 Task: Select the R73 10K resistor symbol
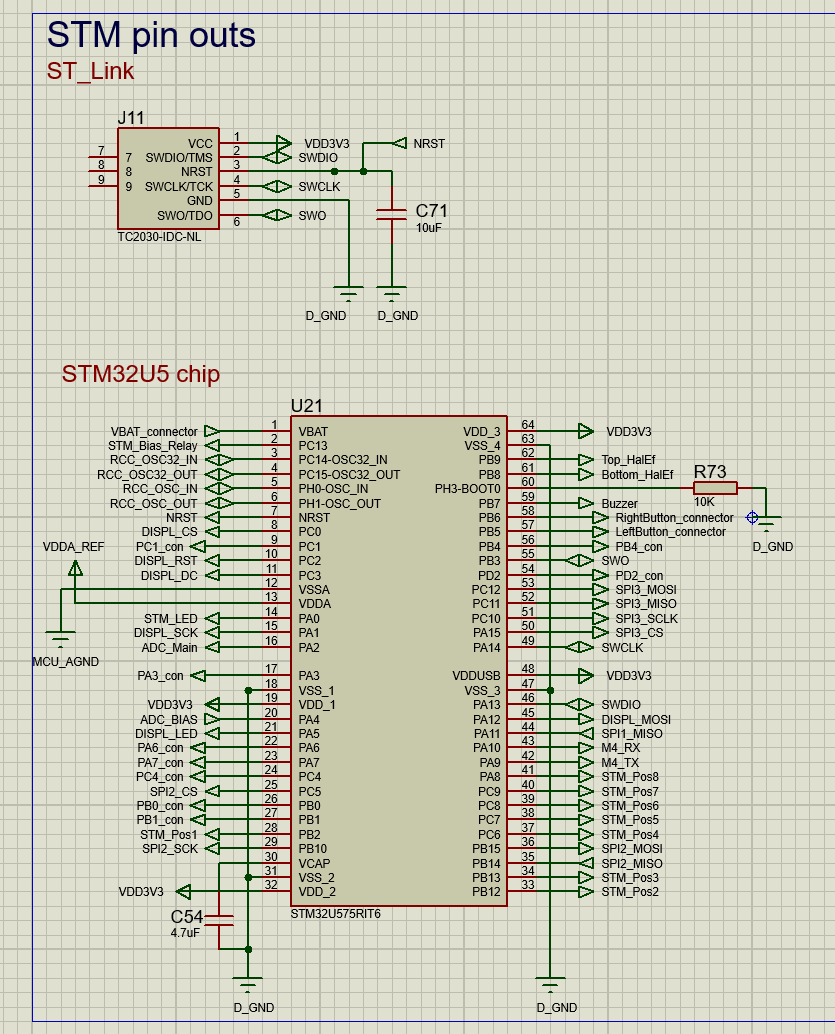[714, 487]
